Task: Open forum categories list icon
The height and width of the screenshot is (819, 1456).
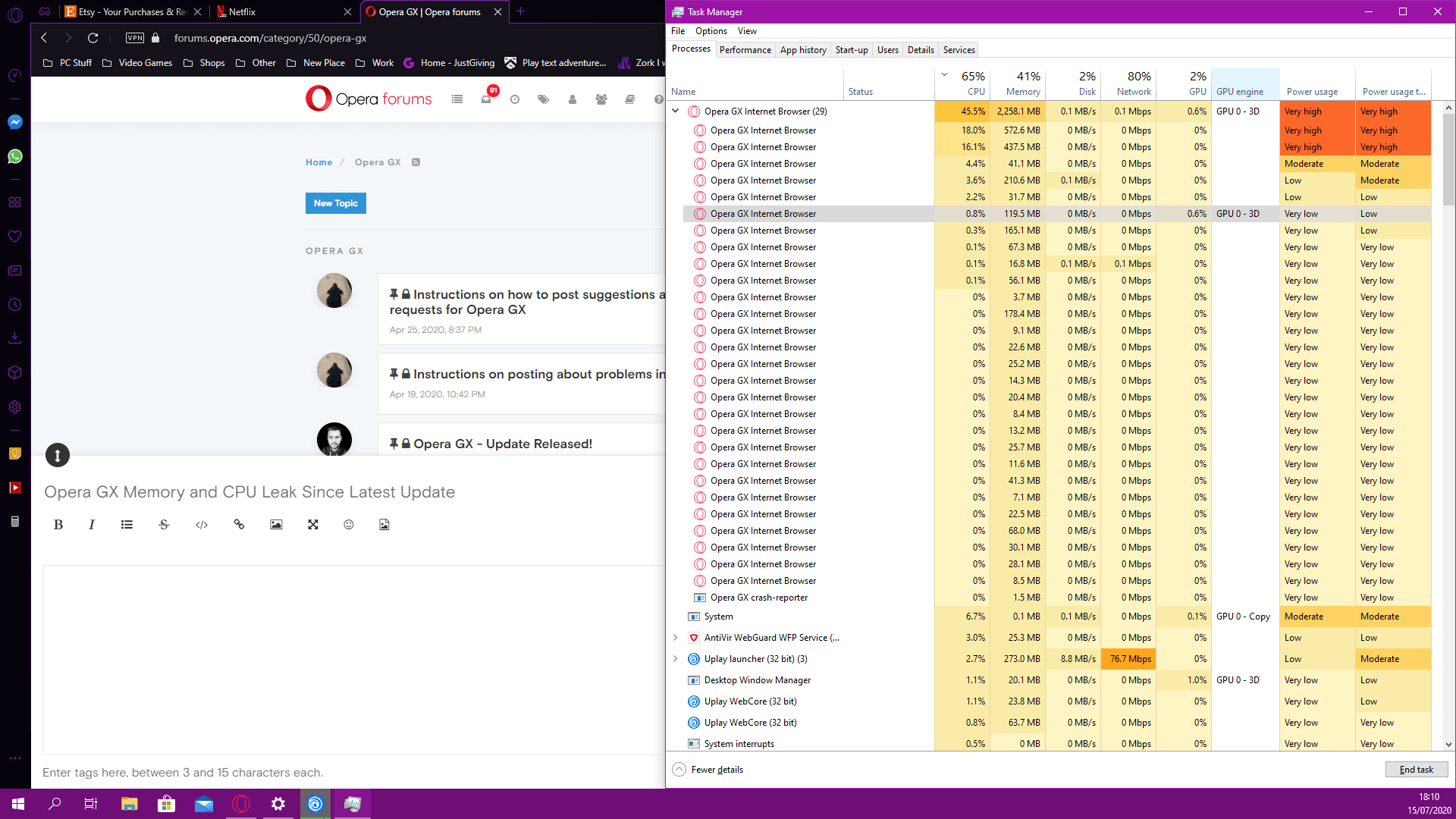Action: point(457,99)
